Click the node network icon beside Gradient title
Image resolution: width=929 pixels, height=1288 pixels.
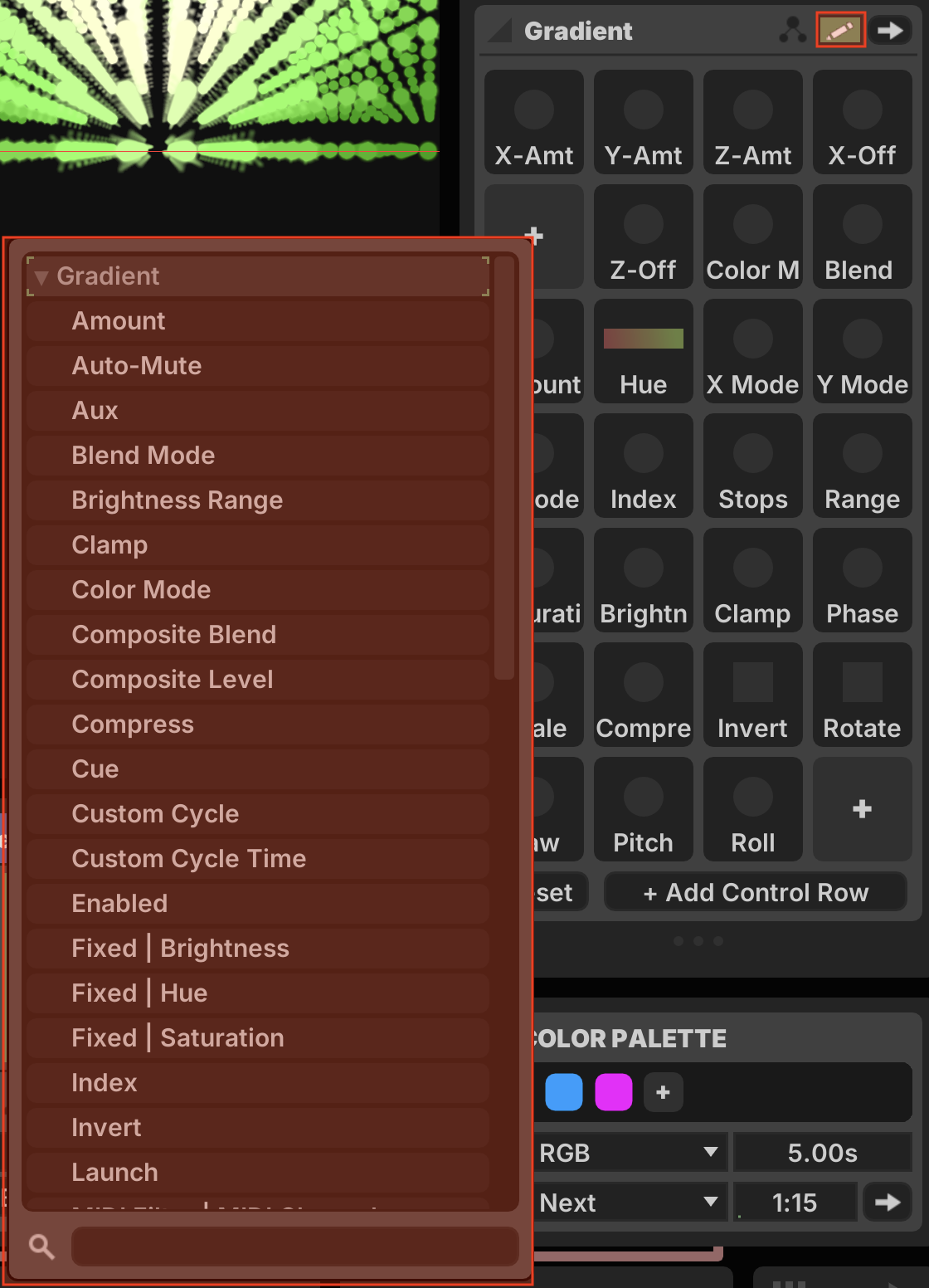click(x=793, y=31)
